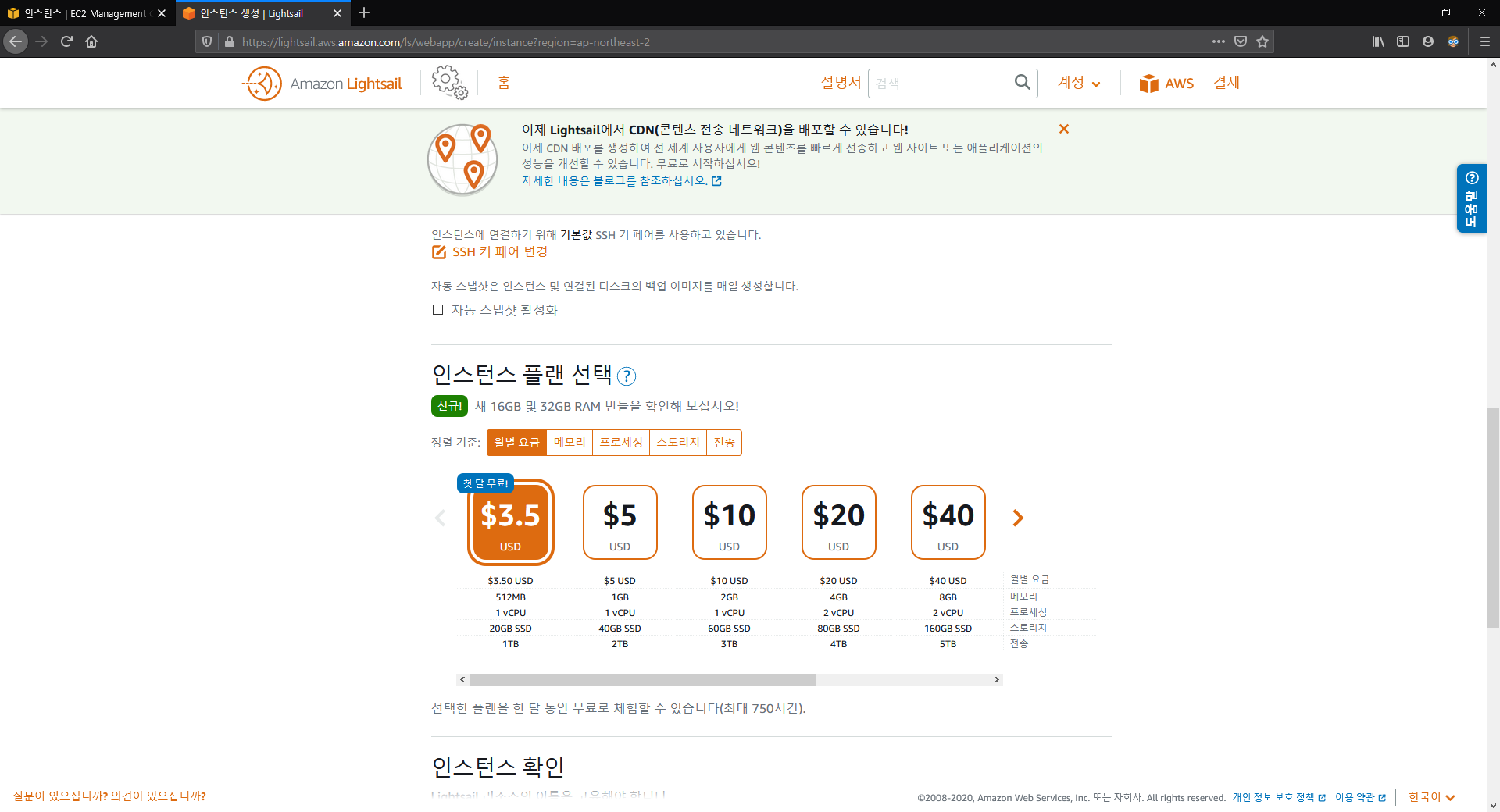Go to 홈 in Lightsail header
This screenshot has width=1500, height=812.
click(504, 83)
